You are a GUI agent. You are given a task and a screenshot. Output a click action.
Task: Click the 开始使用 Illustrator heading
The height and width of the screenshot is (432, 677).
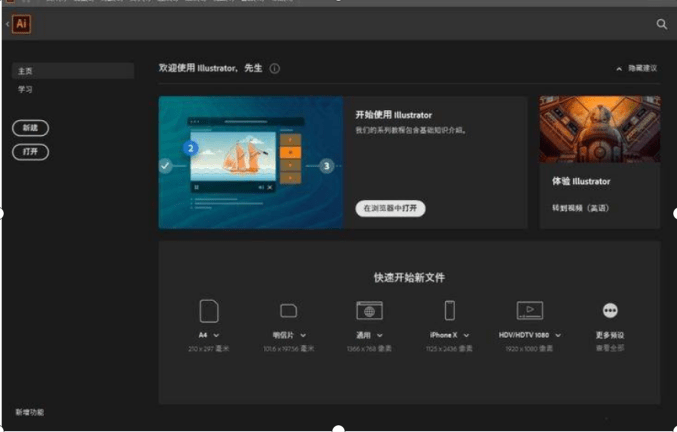click(x=393, y=115)
